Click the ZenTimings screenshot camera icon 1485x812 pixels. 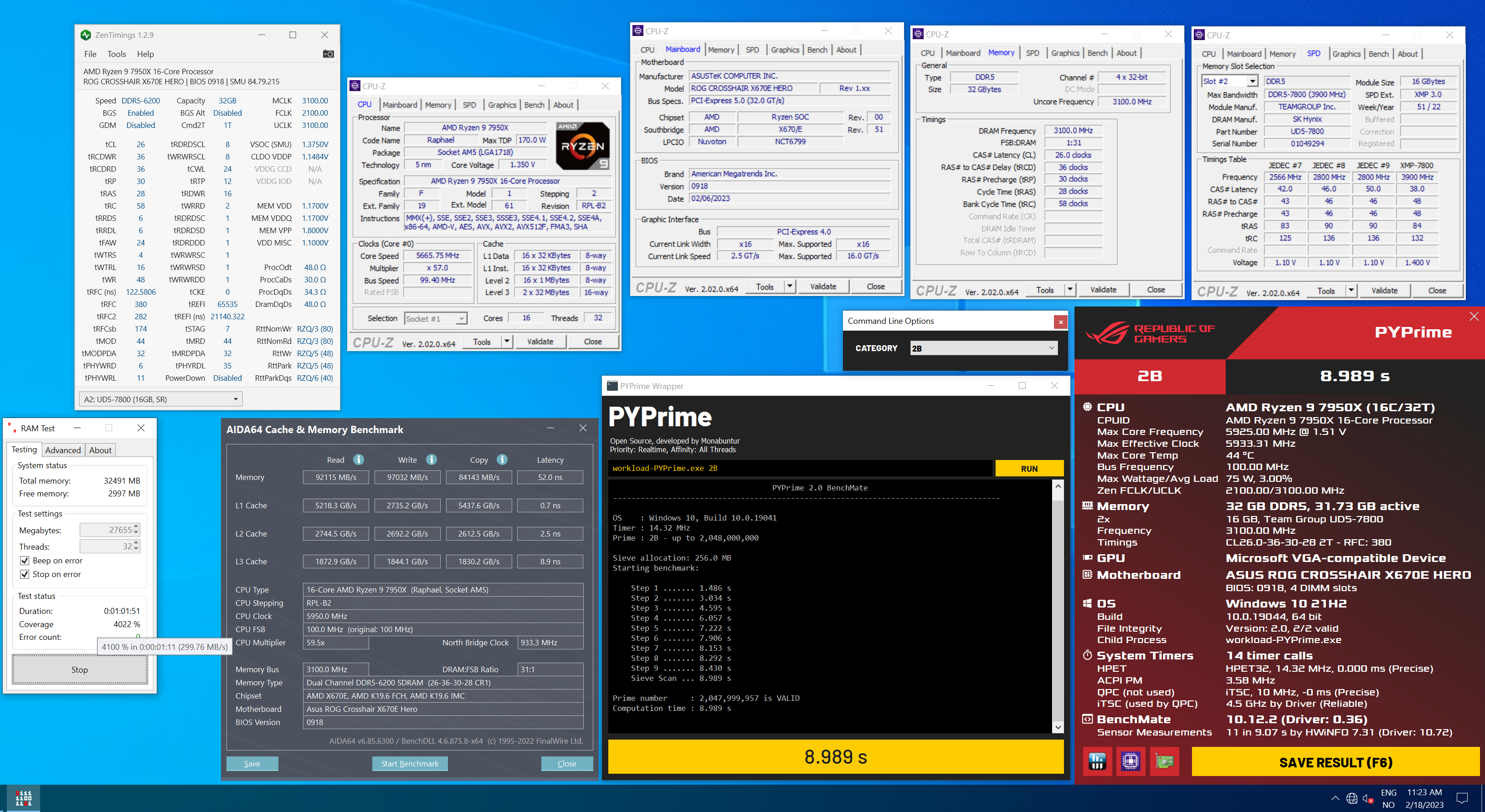(x=328, y=54)
